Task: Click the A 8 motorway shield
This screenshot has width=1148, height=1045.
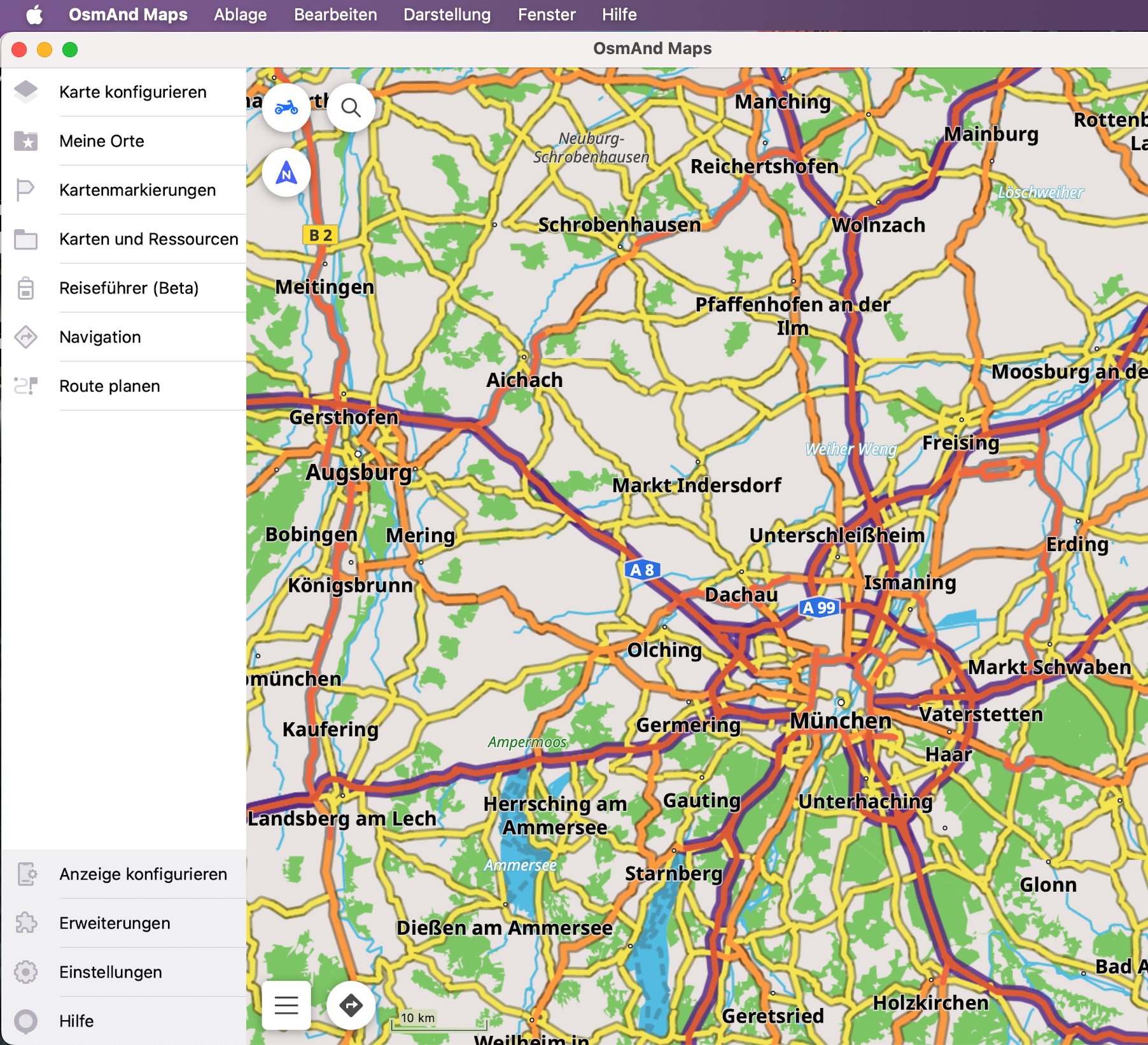Action: pyautogui.click(x=641, y=570)
